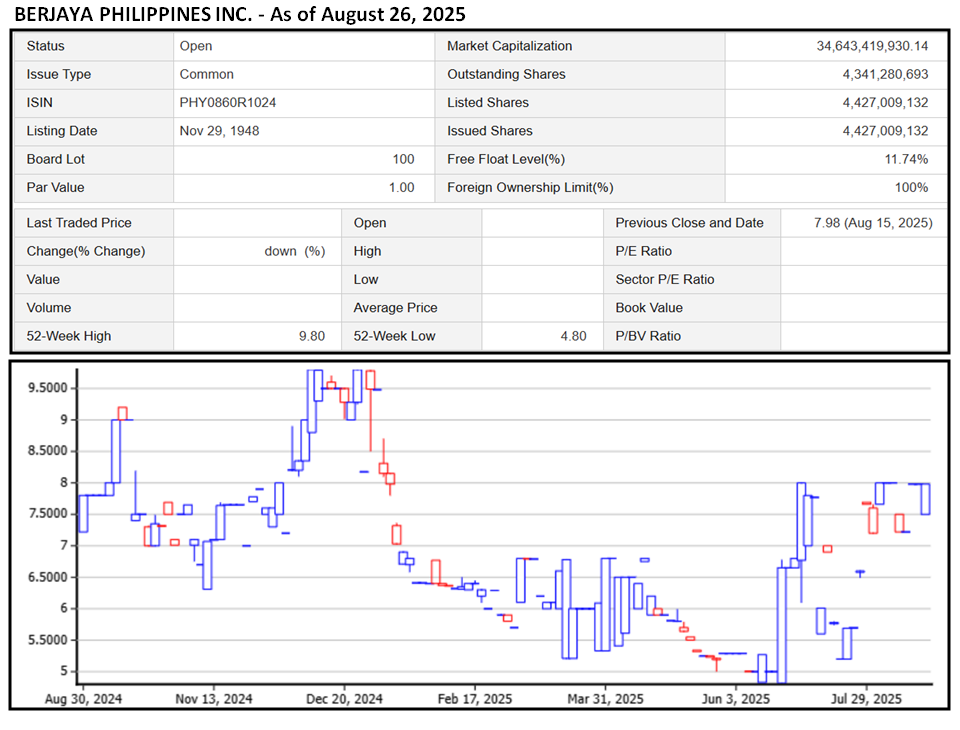Click the Dec 20, 2024 date axis label
Image resolution: width=960 pixels, height=730 pixels.
[344, 699]
